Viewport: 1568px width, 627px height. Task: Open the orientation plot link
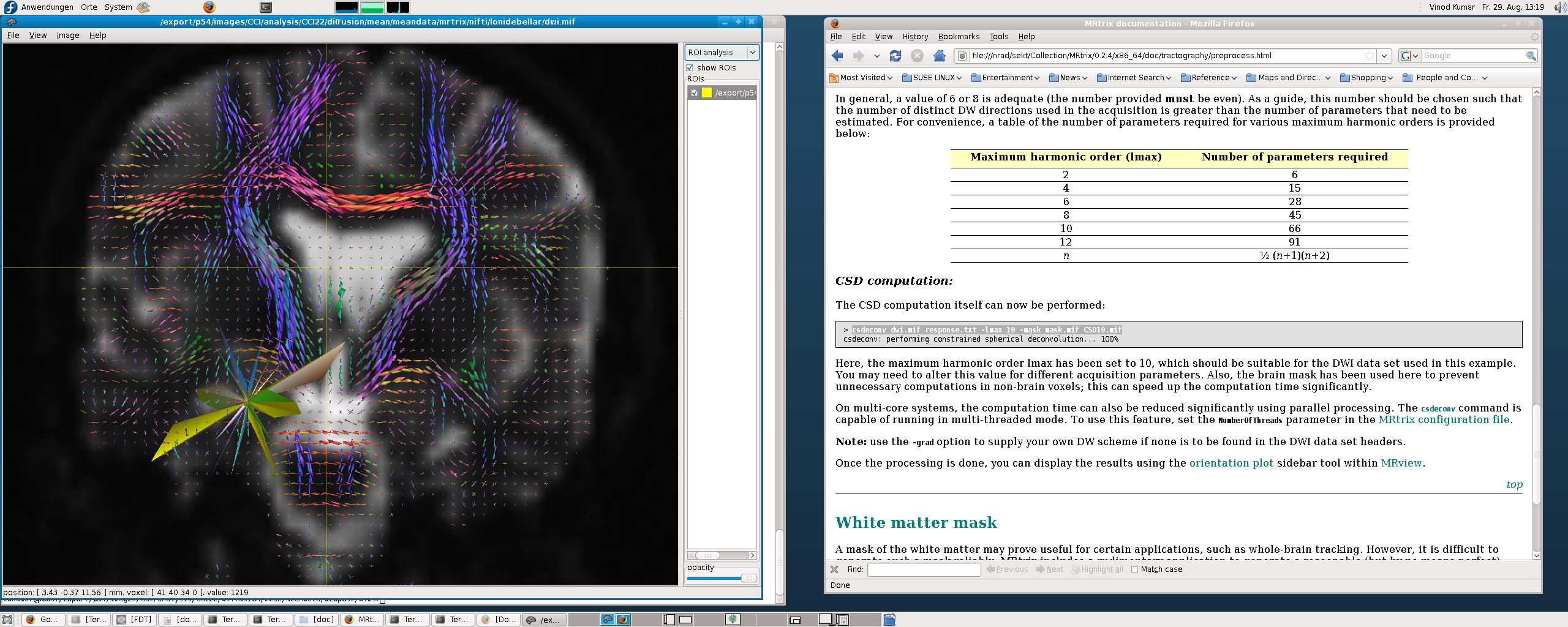[x=1231, y=464]
